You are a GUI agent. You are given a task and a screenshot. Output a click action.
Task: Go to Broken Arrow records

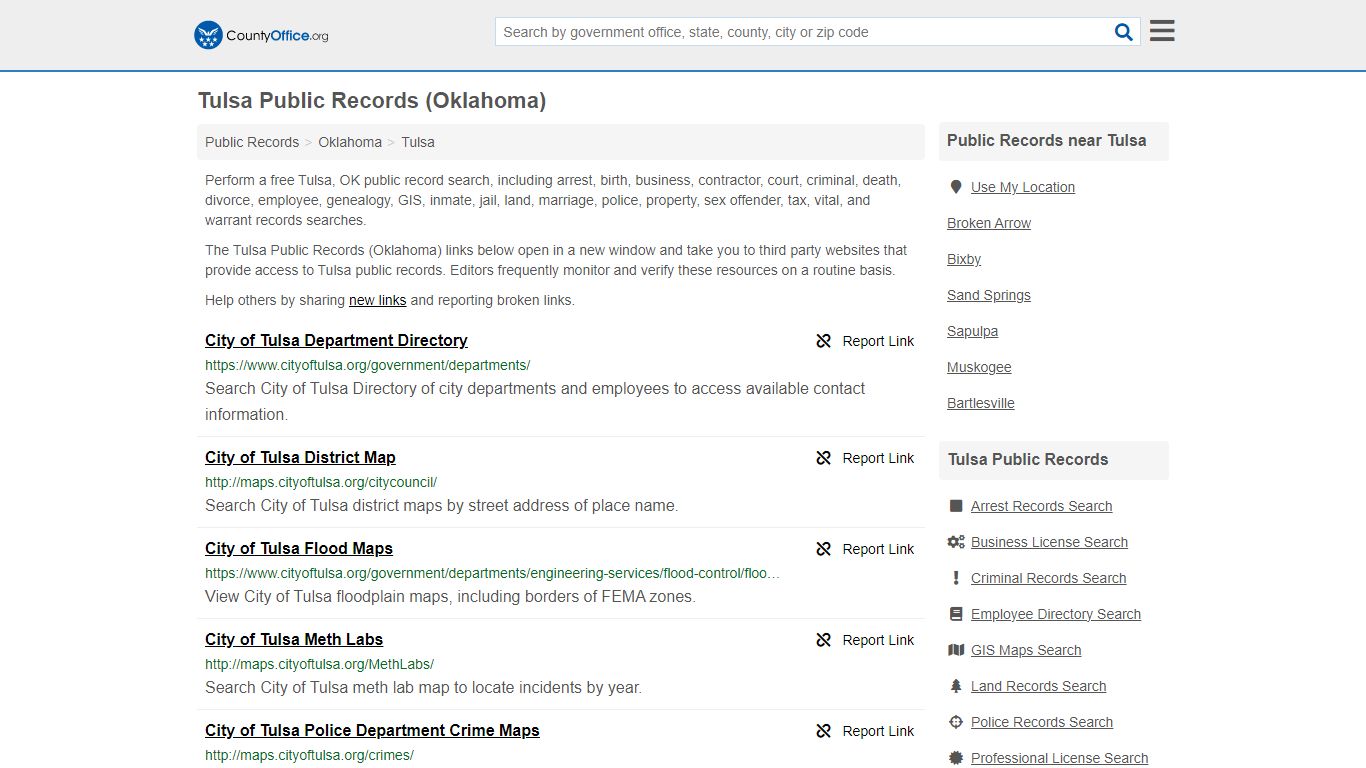(989, 223)
